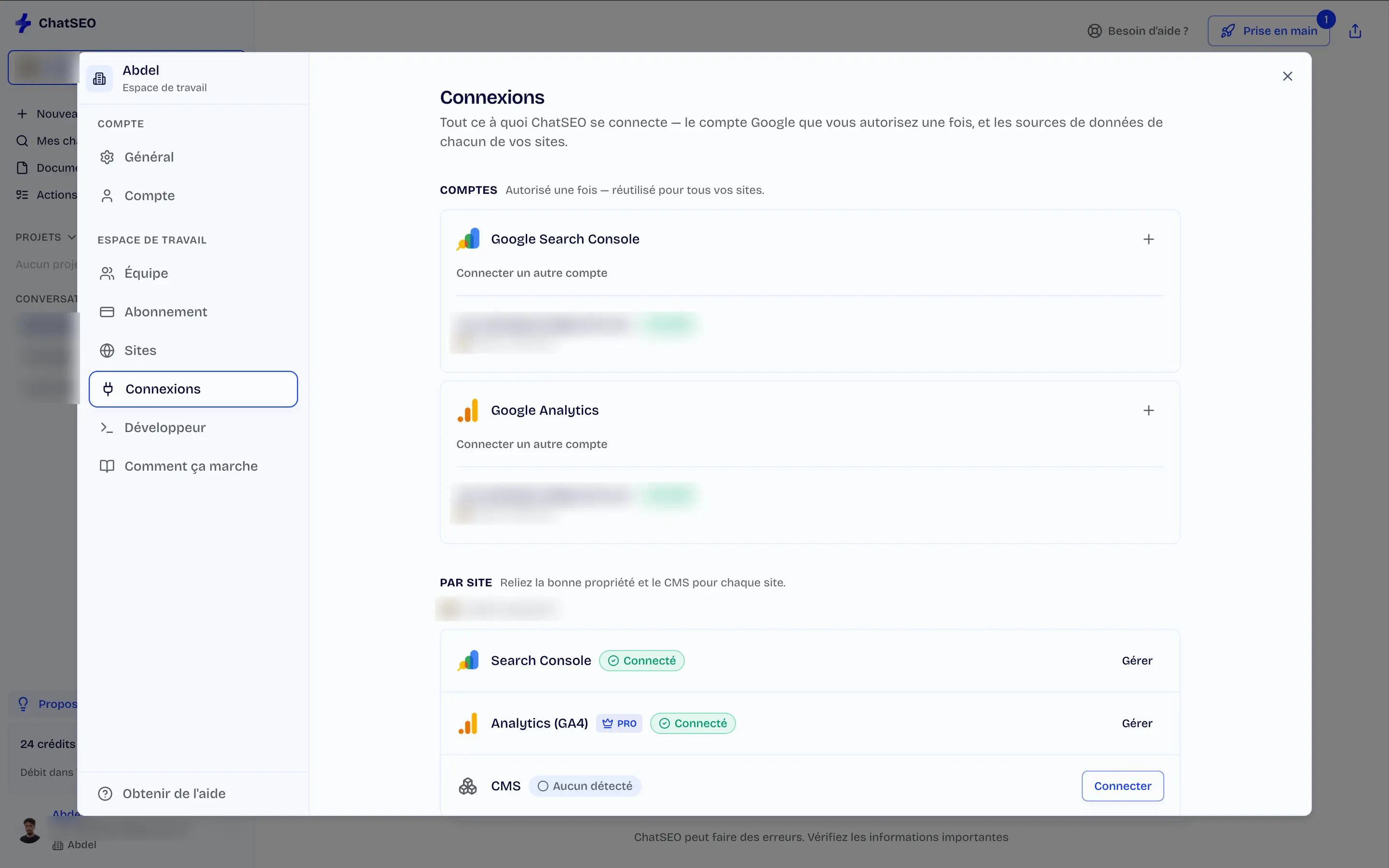Open the Général settings section

[x=193, y=157]
